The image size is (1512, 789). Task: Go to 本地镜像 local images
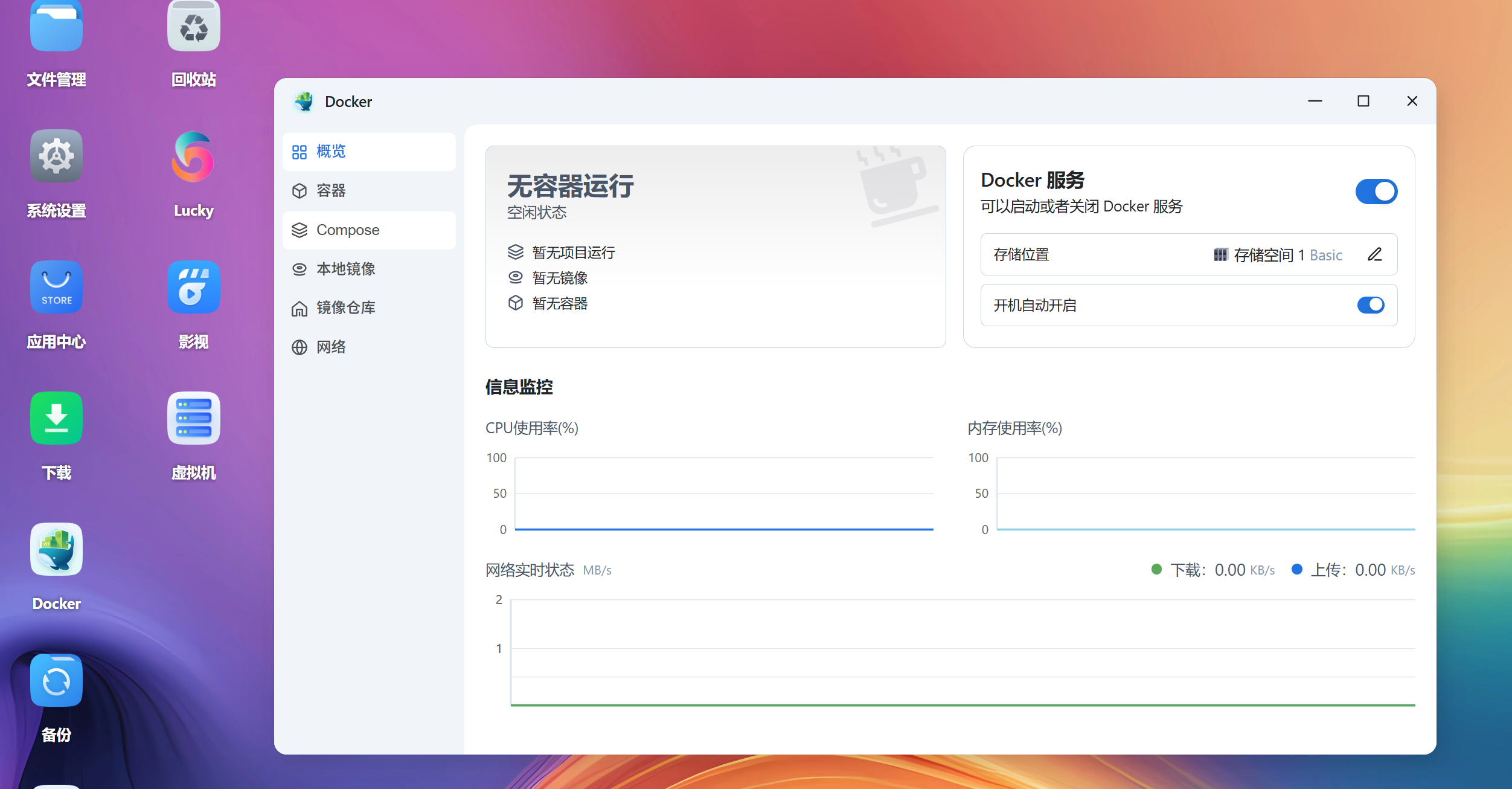point(345,269)
